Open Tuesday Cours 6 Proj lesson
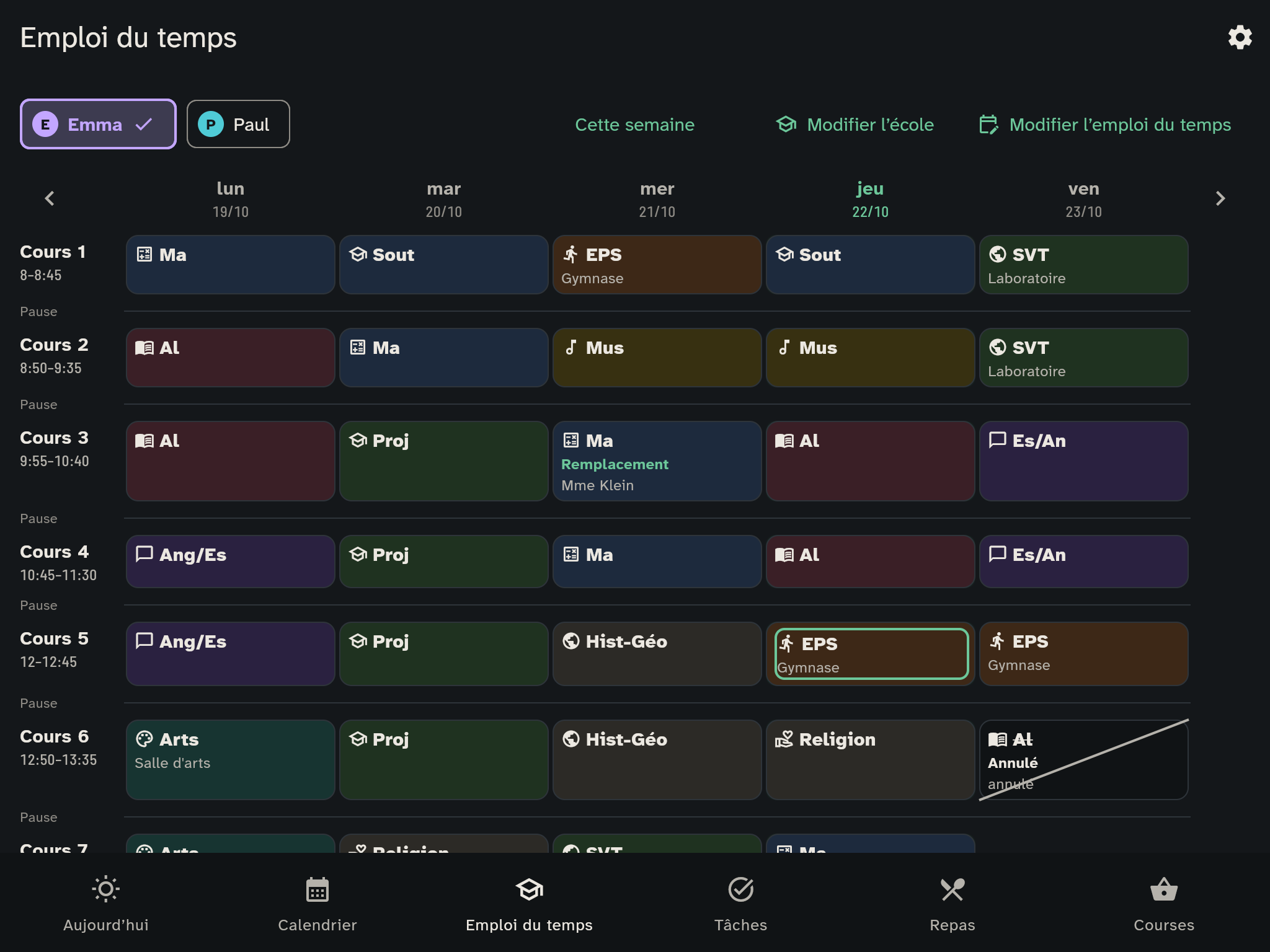Viewport: 1270px width, 952px height. click(x=444, y=760)
